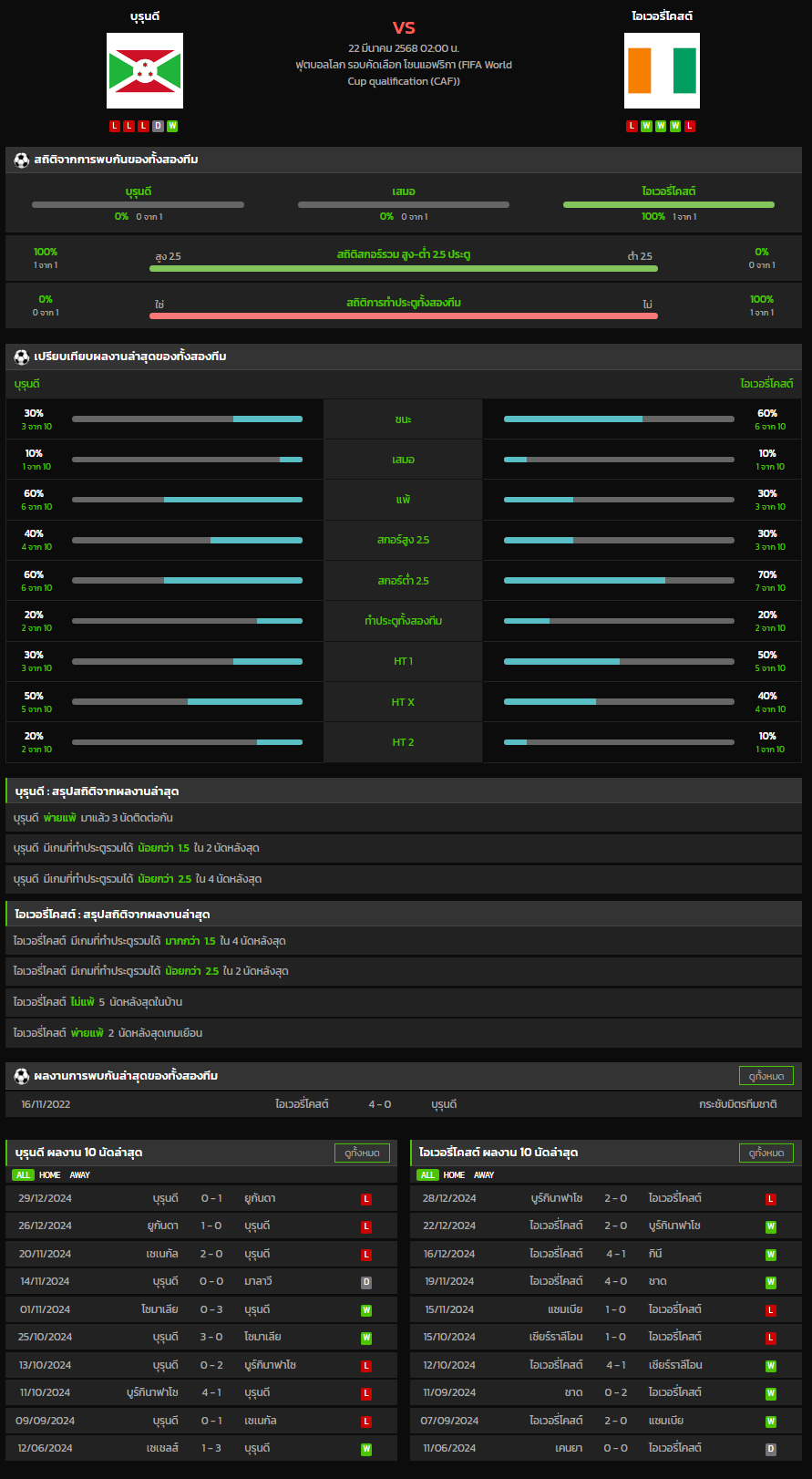Click the Burundi 0% head-to-head win bar
812x1479 pixels.
point(138,204)
